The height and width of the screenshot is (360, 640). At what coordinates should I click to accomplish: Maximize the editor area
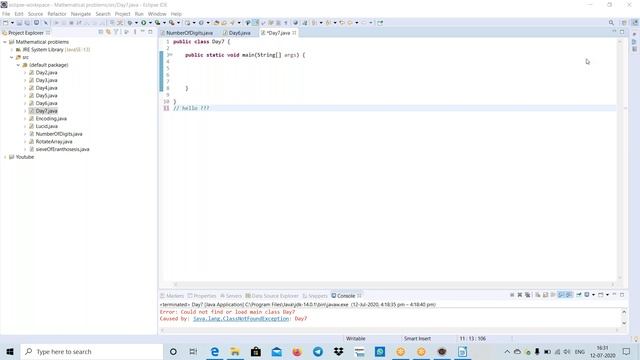622,32
